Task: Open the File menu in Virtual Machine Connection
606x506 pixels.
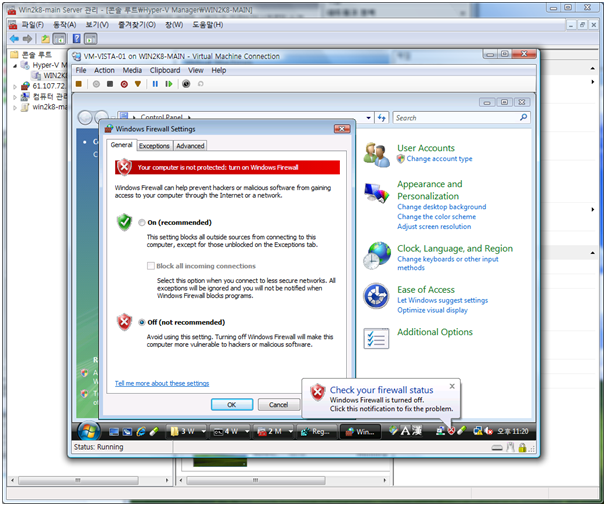Action: point(81,70)
